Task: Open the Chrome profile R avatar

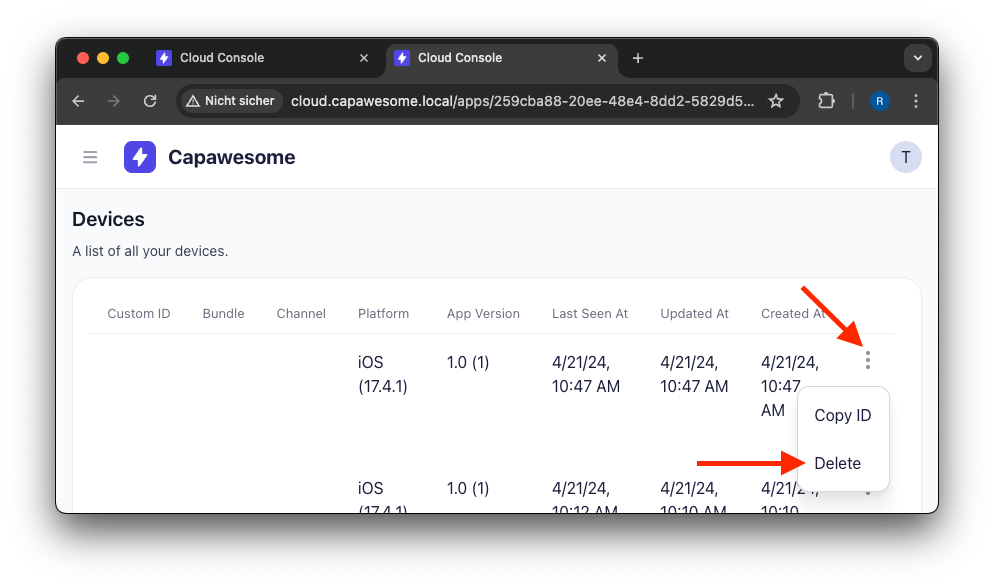Action: [880, 101]
